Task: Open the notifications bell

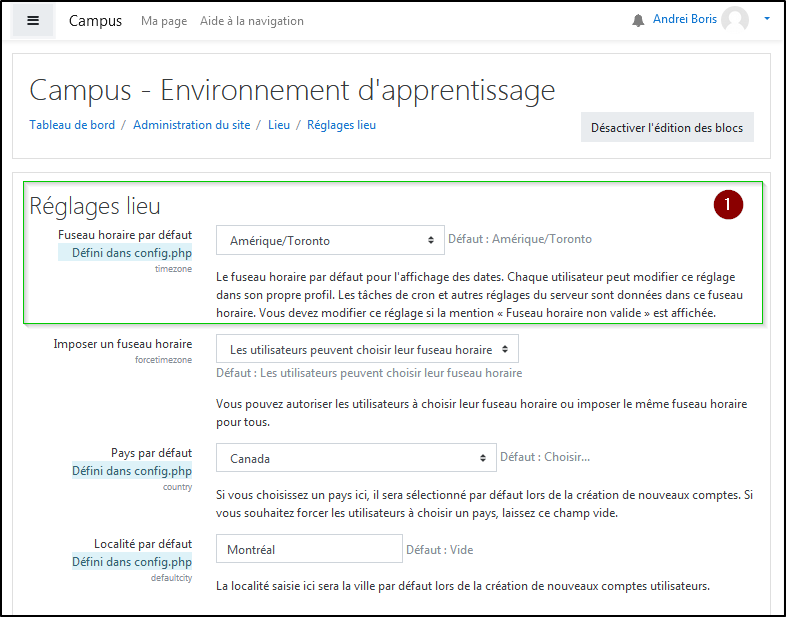Action: pos(638,20)
